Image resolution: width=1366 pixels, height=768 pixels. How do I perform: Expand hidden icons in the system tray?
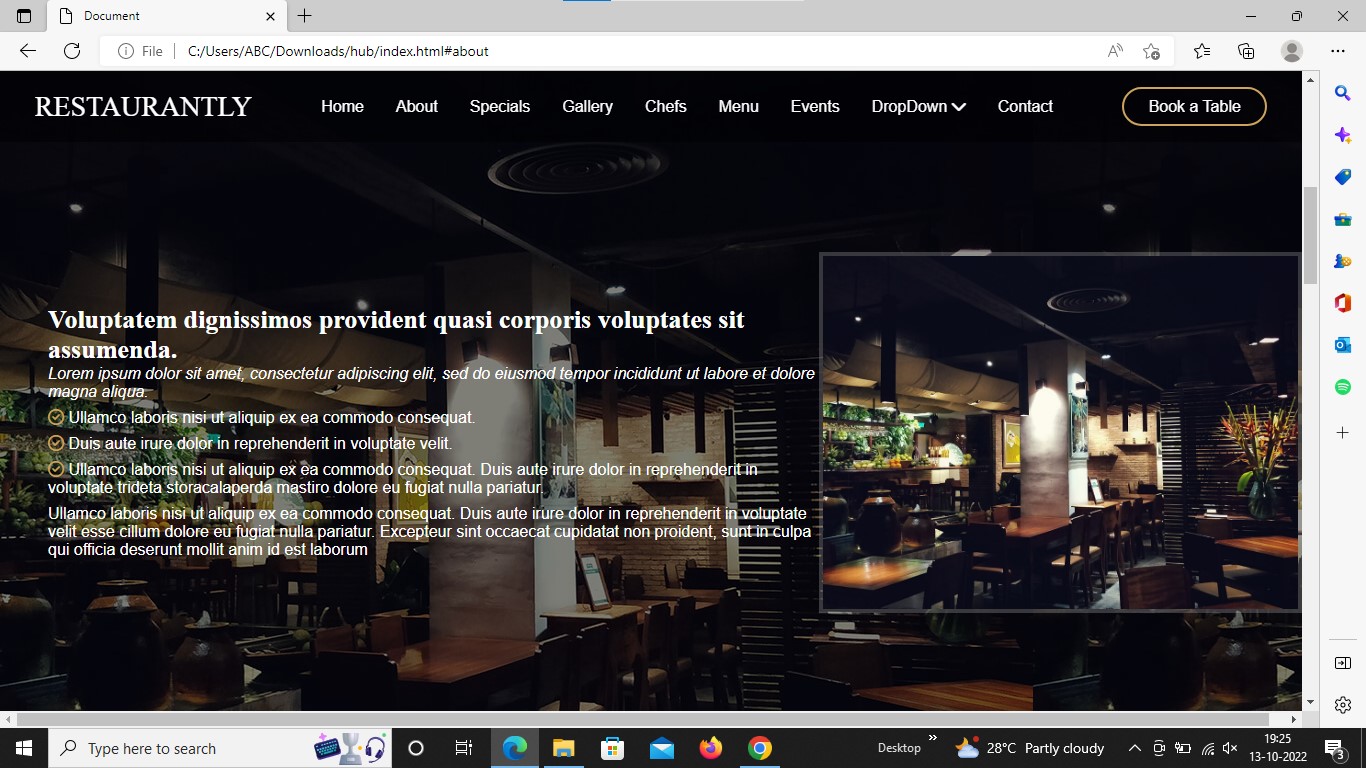1135,748
